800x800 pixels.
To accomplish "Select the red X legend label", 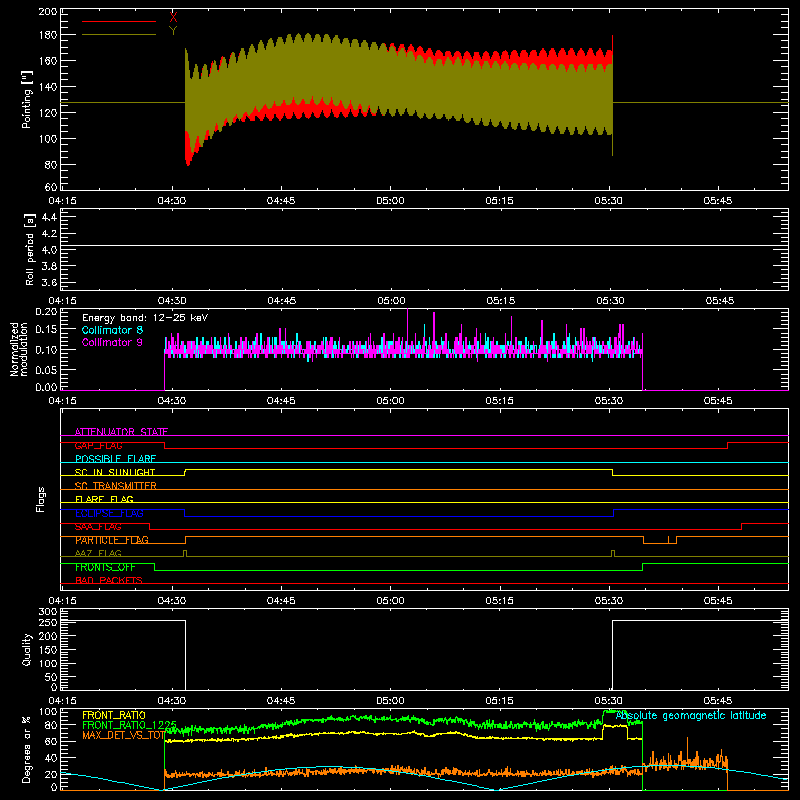I will pyautogui.click(x=173, y=18).
